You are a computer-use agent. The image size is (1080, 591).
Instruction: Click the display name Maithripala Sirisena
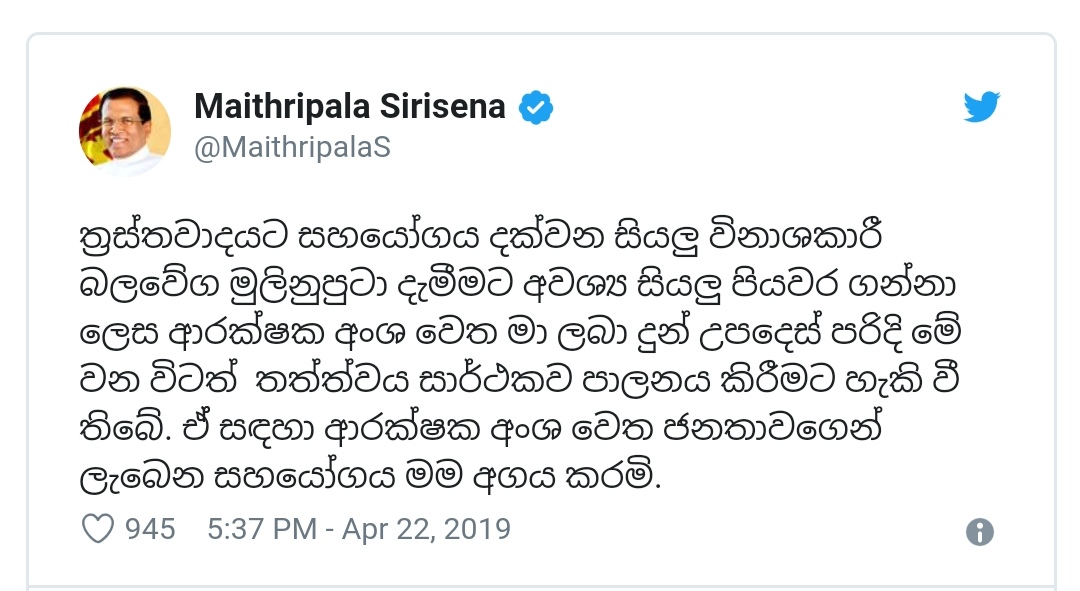[x=349, y=106]
